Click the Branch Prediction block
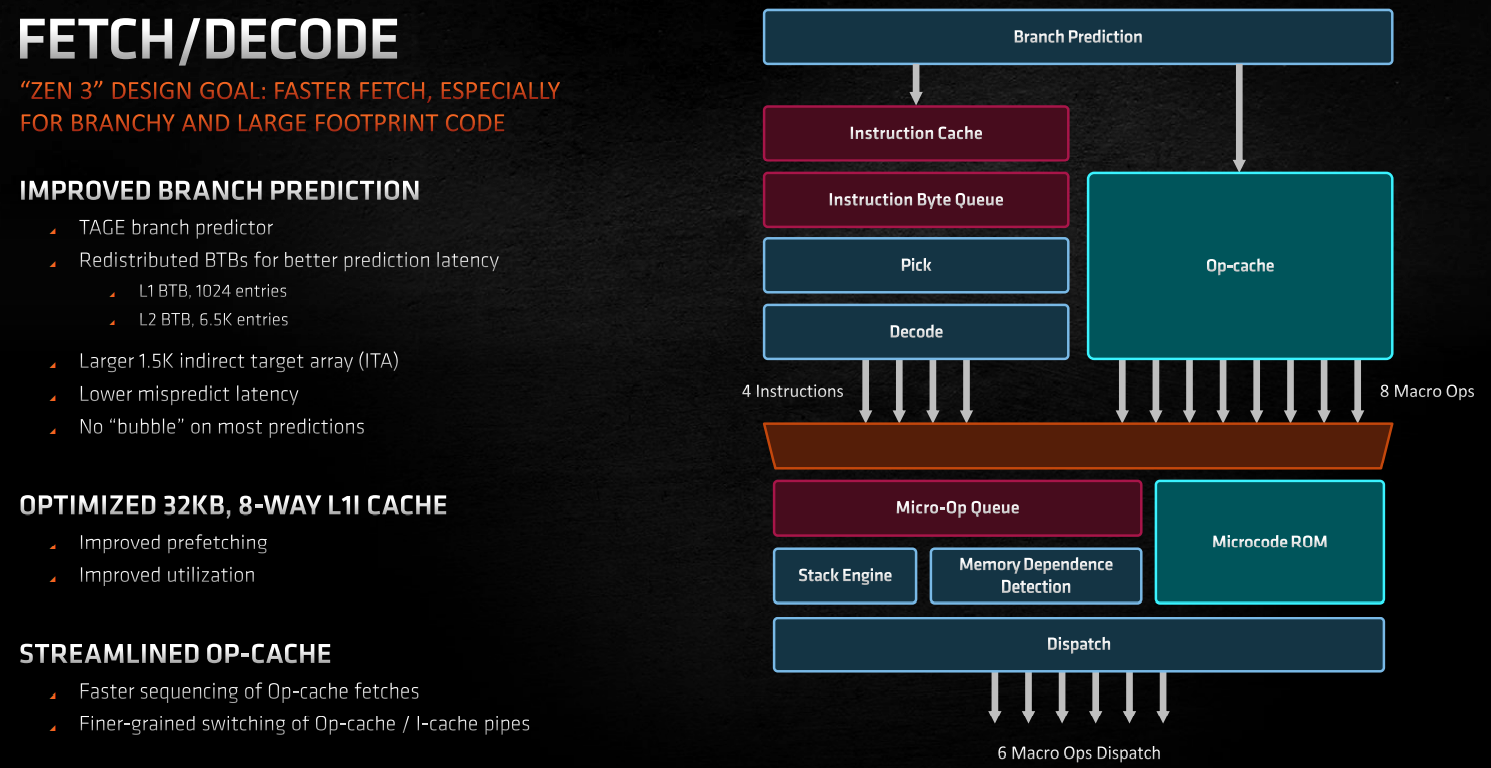The image size is (1491, 768). coord(1077,37)
